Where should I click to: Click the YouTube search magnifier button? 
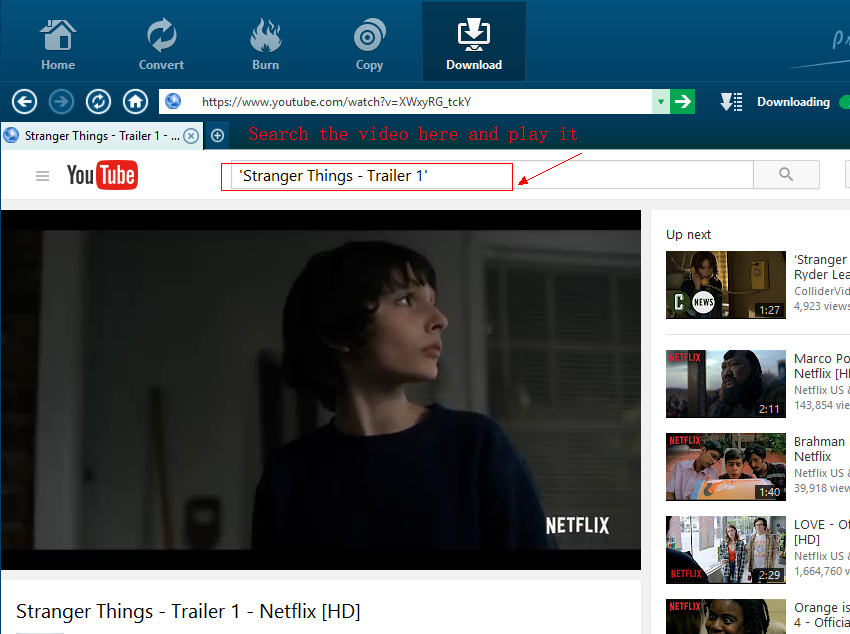tap(786, 174)
